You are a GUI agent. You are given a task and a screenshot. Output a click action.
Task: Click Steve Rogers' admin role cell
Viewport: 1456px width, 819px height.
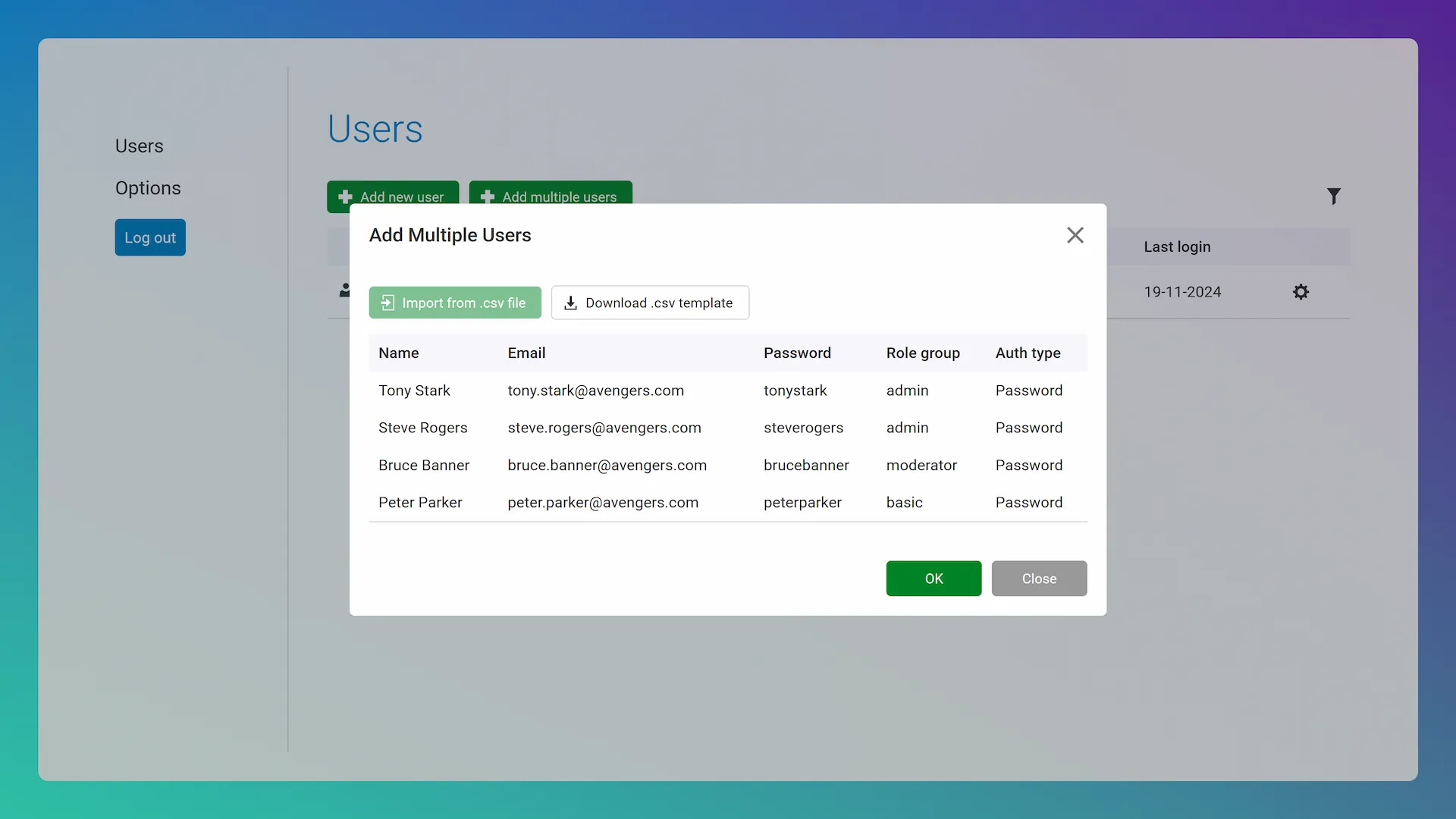tap(907, 428)
